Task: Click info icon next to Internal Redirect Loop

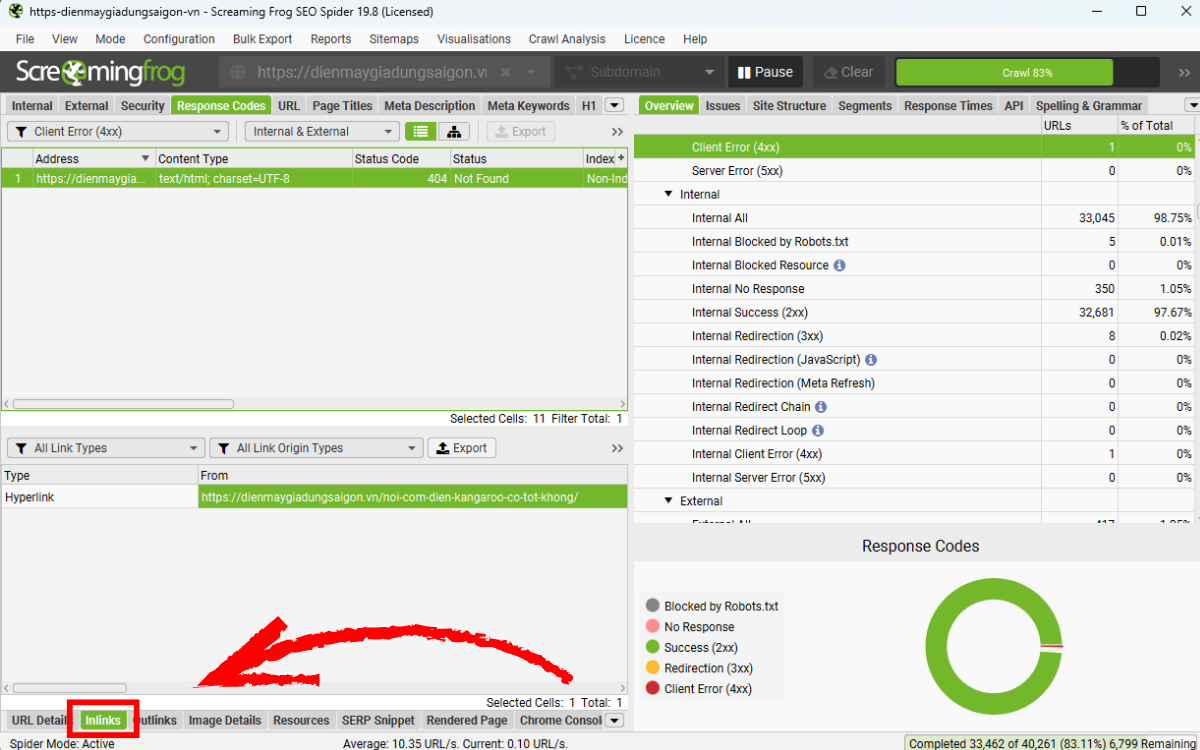Action: pos(817,431)
